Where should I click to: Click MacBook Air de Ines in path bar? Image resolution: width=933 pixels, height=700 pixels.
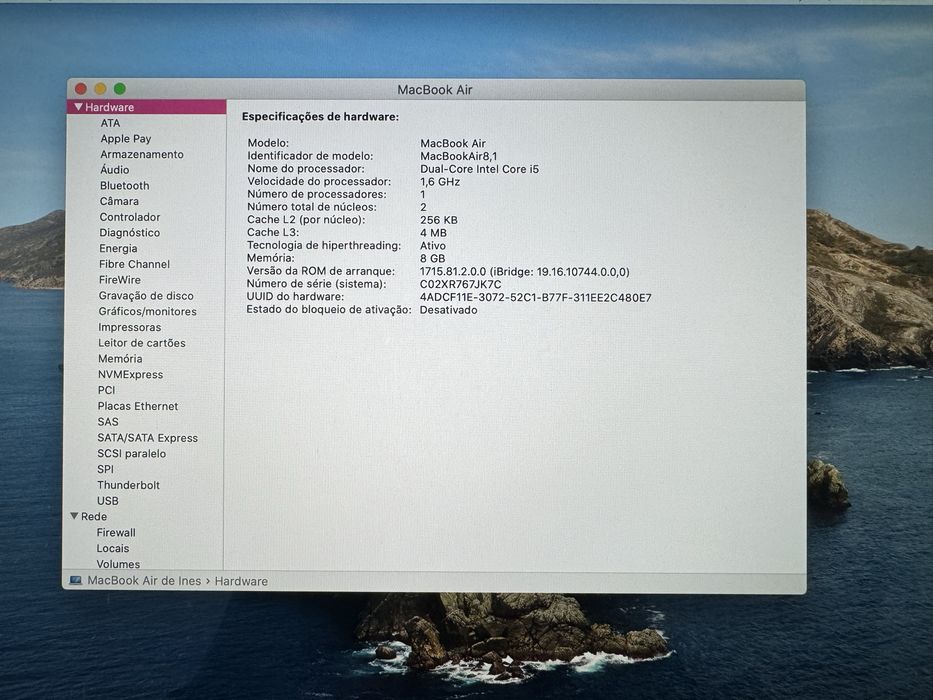144,581
